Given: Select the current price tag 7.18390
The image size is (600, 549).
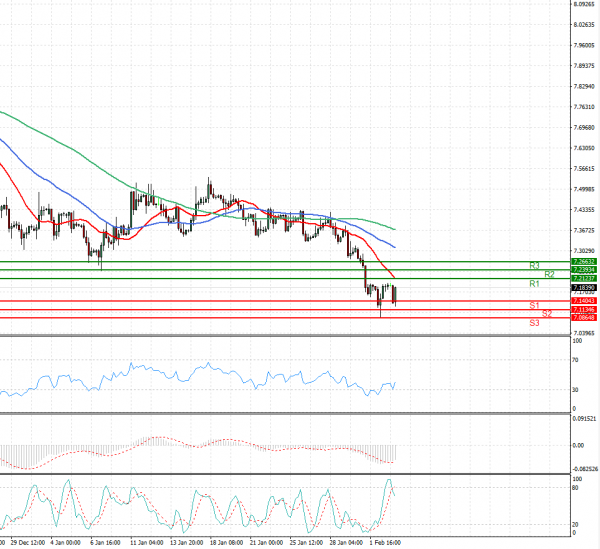Looking at the screenshot, I should pyautogui.click(x=584, y=287).
